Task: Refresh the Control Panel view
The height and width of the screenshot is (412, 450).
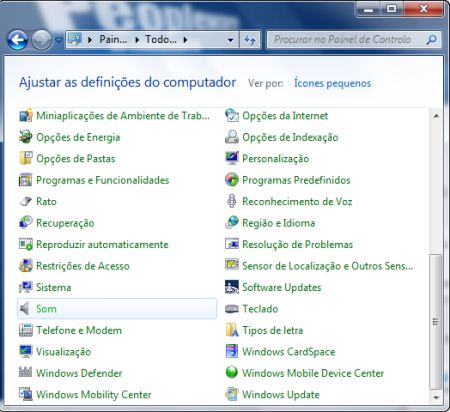Action: click(x=250, y=40)
